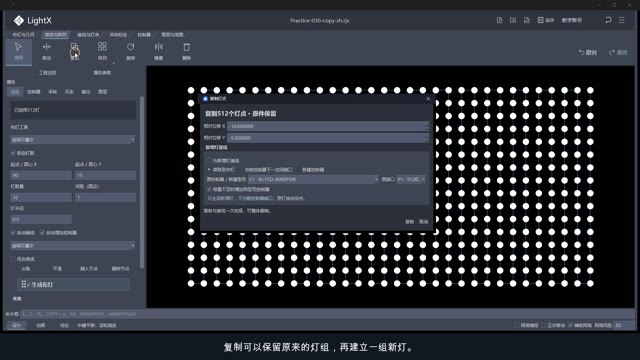Toggle the 自动增加控制器 checkbox
640x360 pixels.
coord(42,233)
